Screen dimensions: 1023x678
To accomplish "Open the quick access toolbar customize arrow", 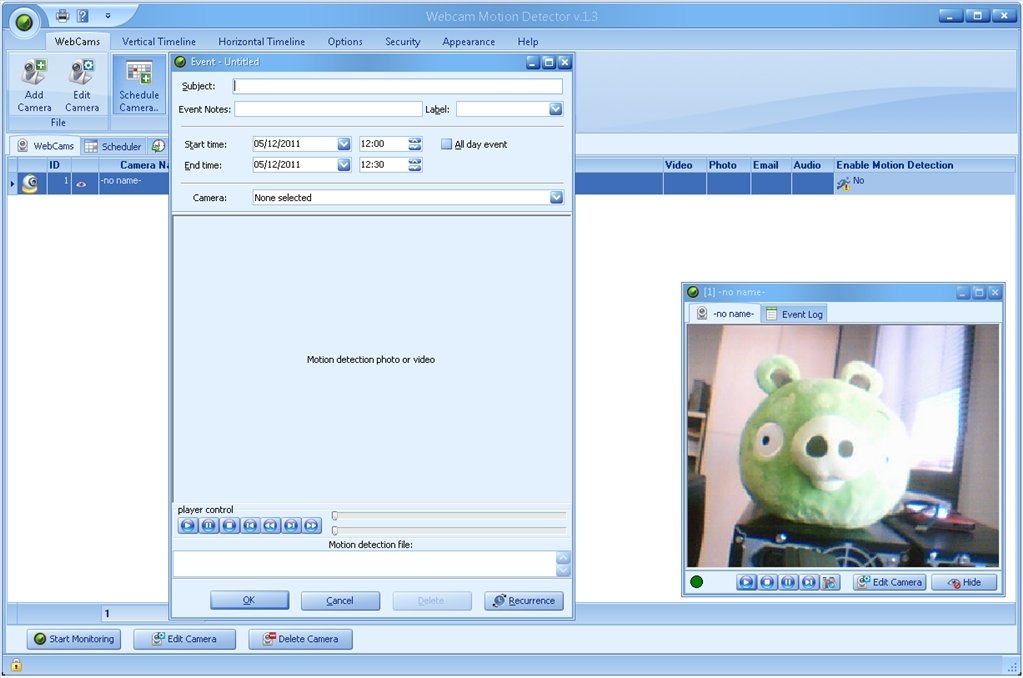I will click(108, 16).
